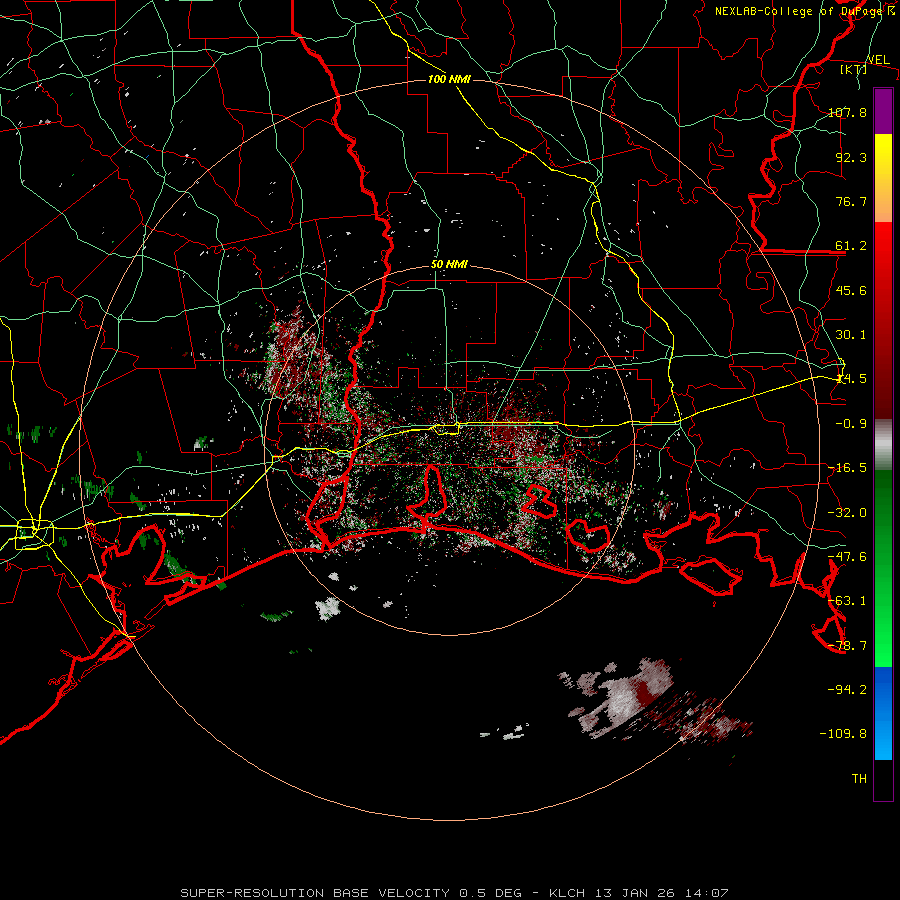Click the -63.1 velocity label
The height and width of the screenshot is (900, 900).
point(848,600)
